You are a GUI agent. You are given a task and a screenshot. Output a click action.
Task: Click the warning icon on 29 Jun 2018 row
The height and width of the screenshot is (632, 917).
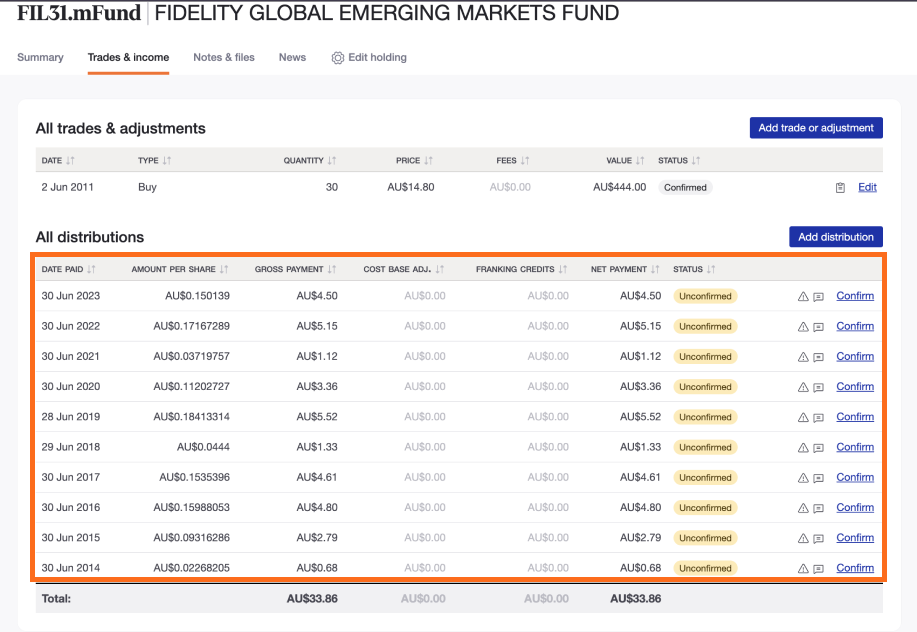(x=801, y=447)
